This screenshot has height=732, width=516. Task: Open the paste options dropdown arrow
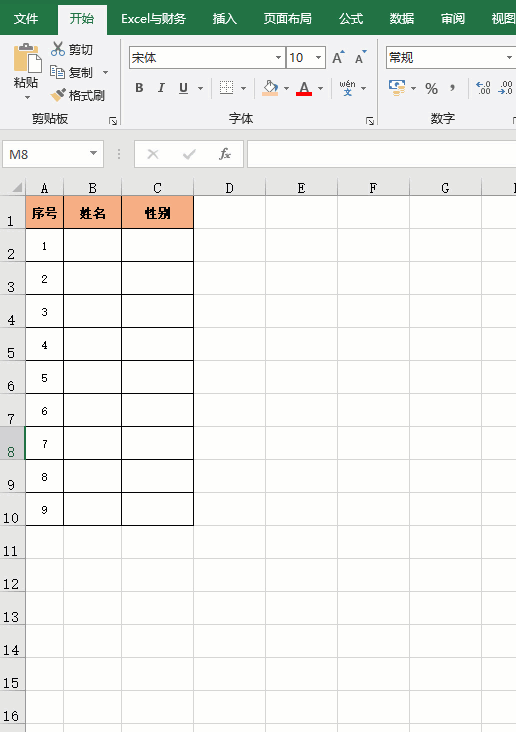point(27,98)
